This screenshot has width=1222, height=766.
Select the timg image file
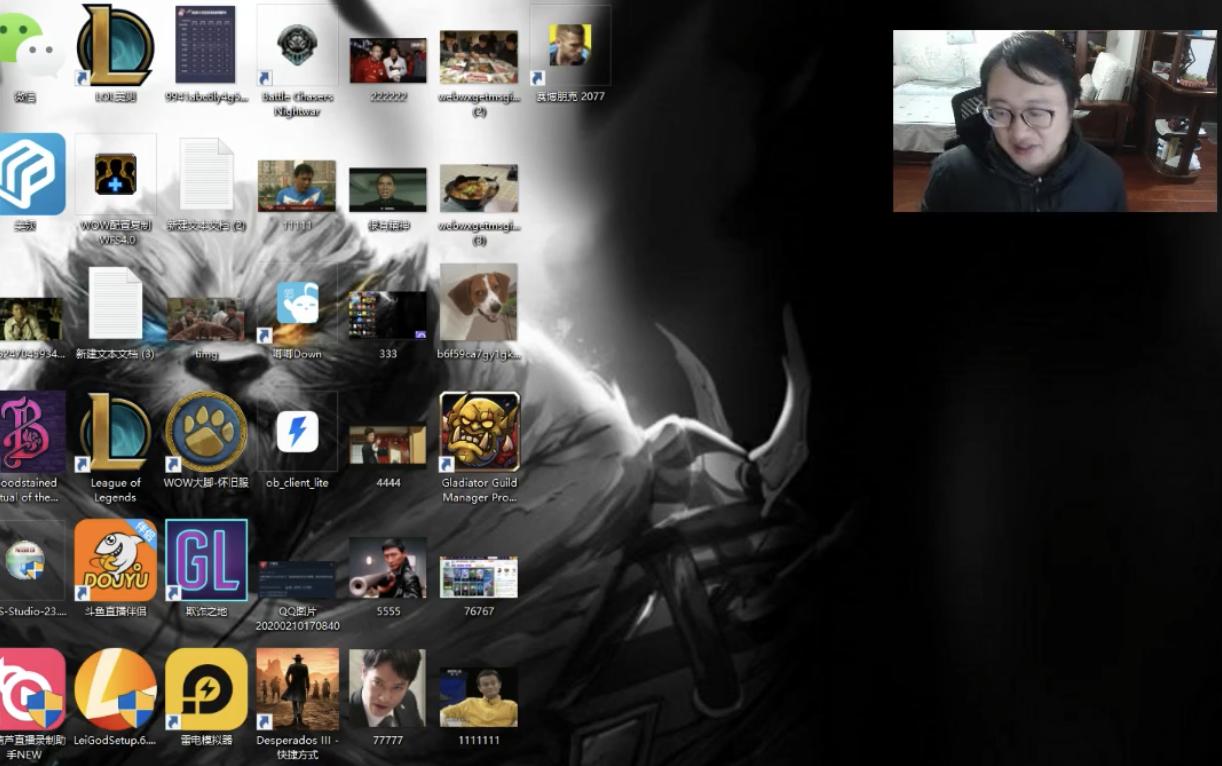tap(206, 319)
